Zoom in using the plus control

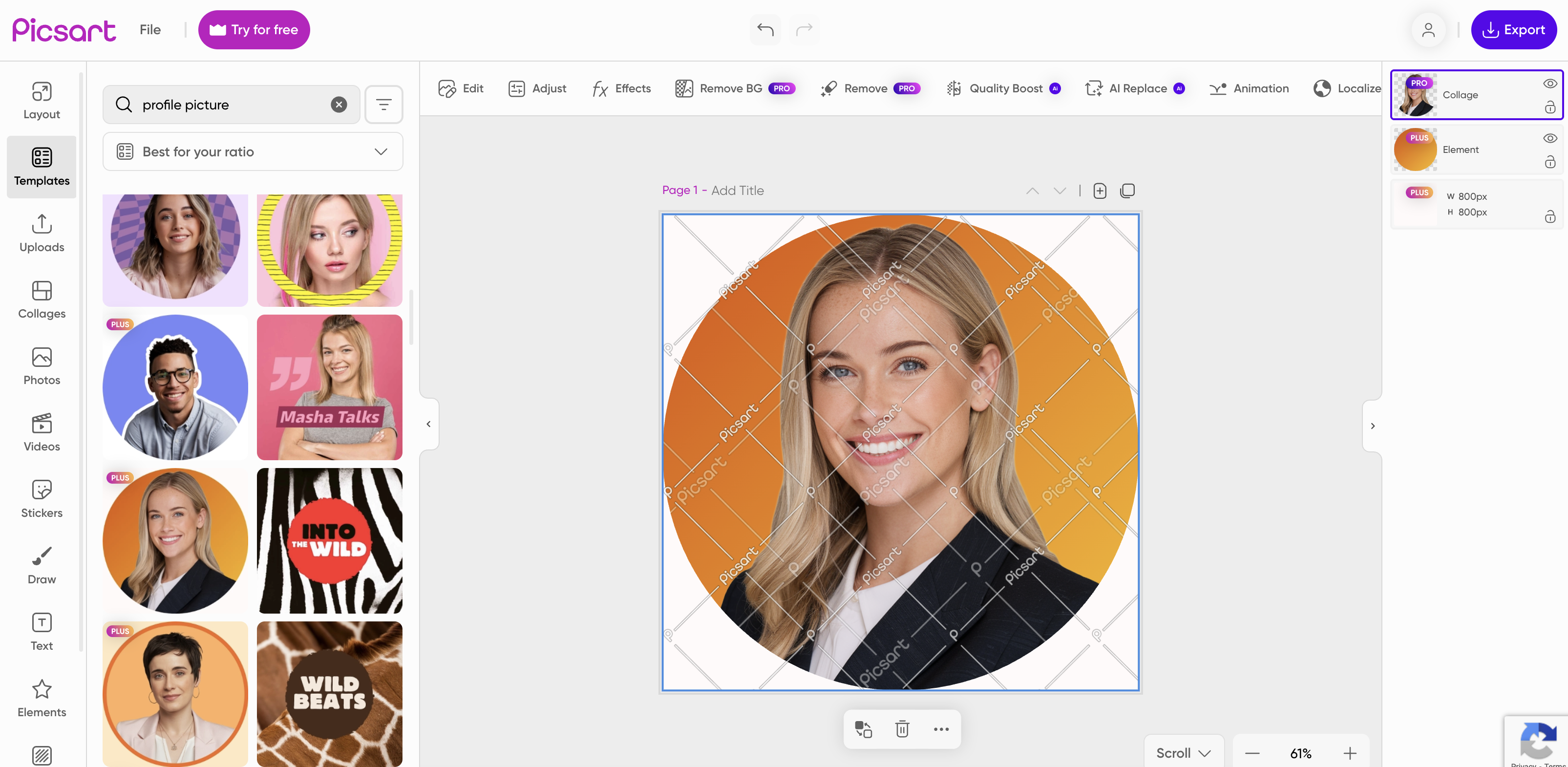point(1351,752)
